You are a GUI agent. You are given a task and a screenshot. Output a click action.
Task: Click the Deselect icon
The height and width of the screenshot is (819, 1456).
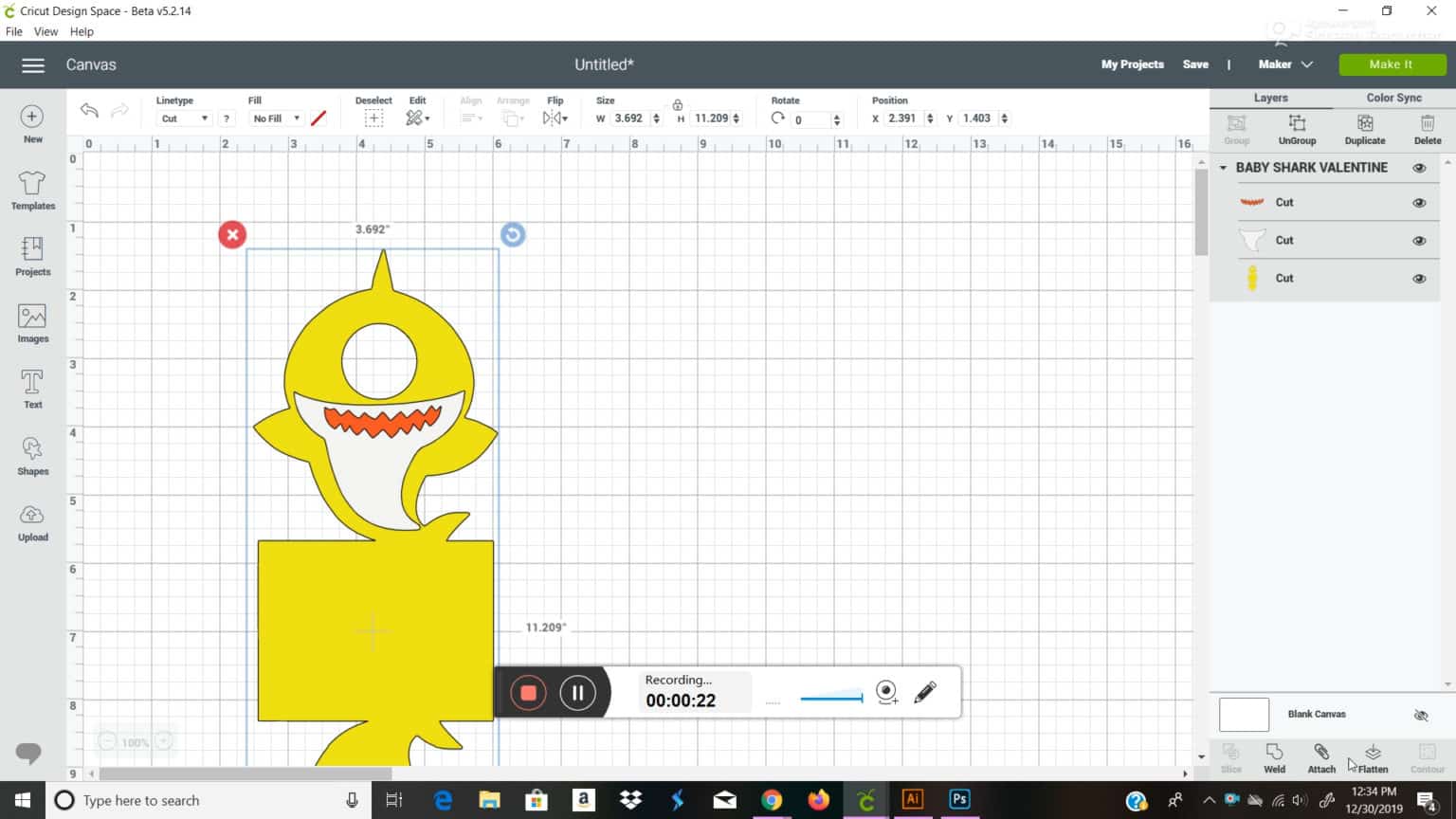pyautogui.click(x=373, y=118)
